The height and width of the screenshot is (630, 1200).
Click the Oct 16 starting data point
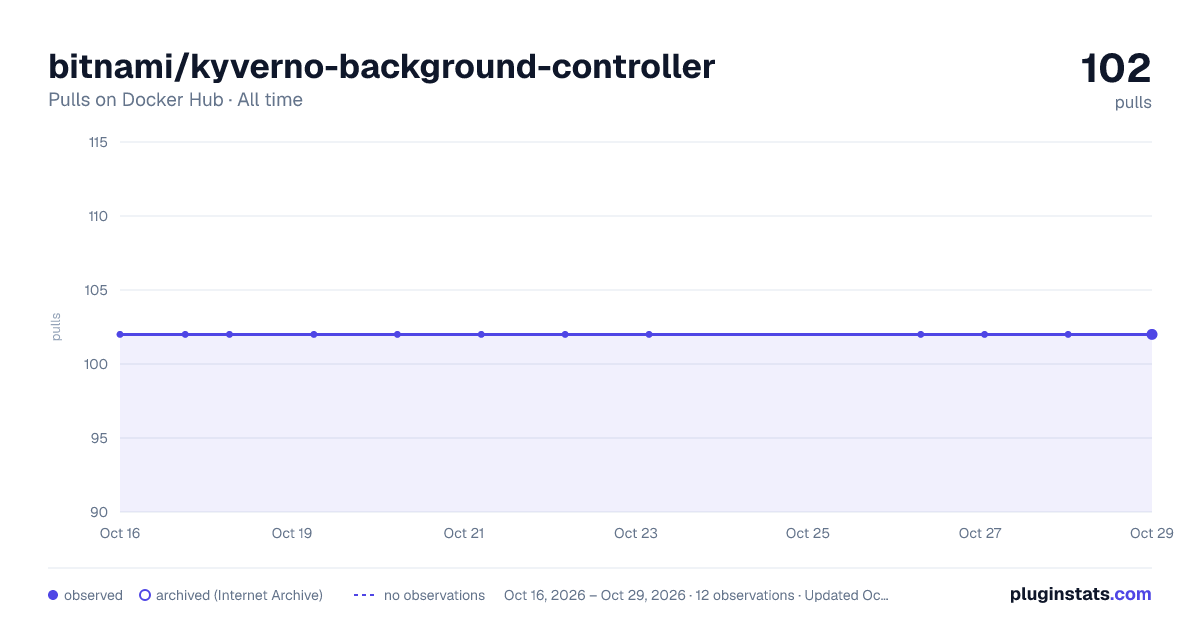[x=120, y=334]
